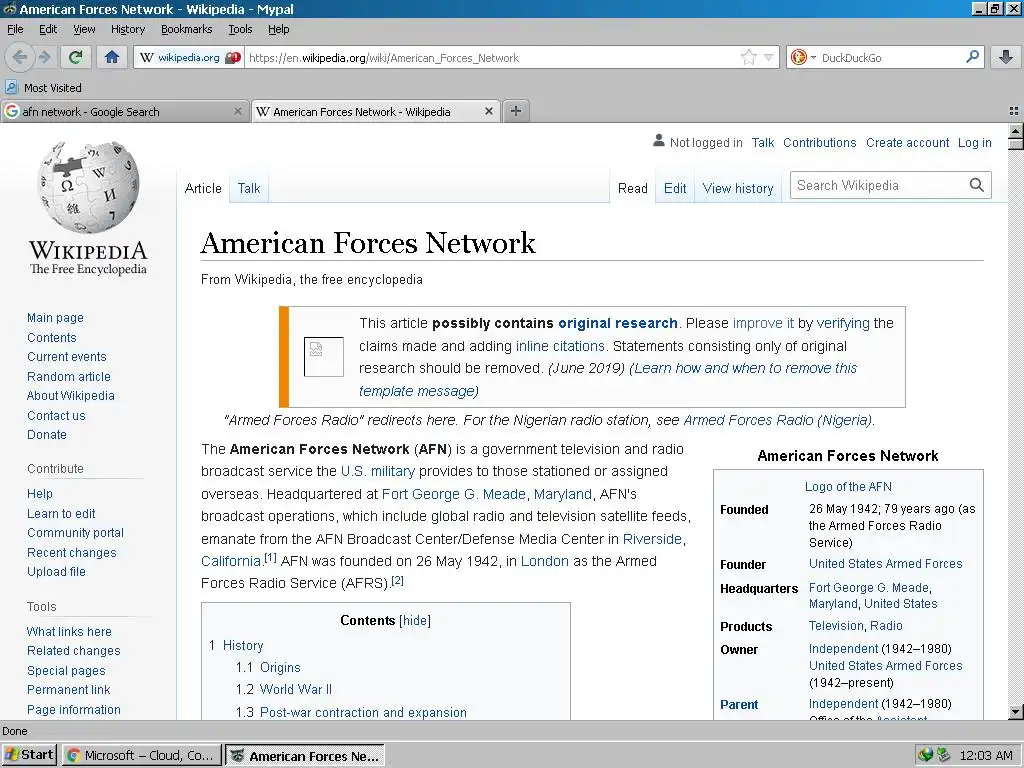This screenshot has width=1024, height=768.
Task: Open the Tools menu
Action: (240, 29)
